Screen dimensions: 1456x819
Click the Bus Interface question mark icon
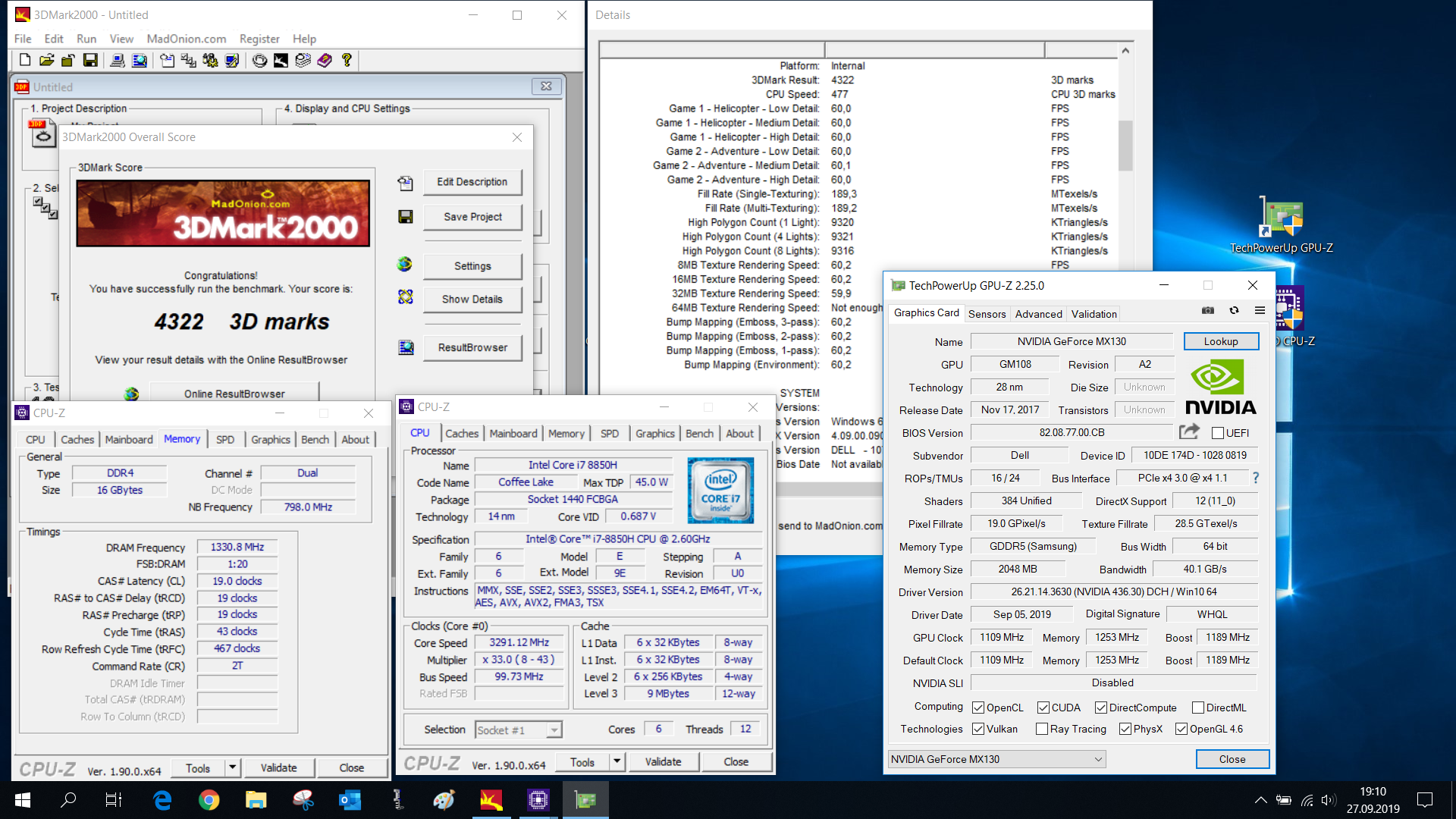[1256, 478]
